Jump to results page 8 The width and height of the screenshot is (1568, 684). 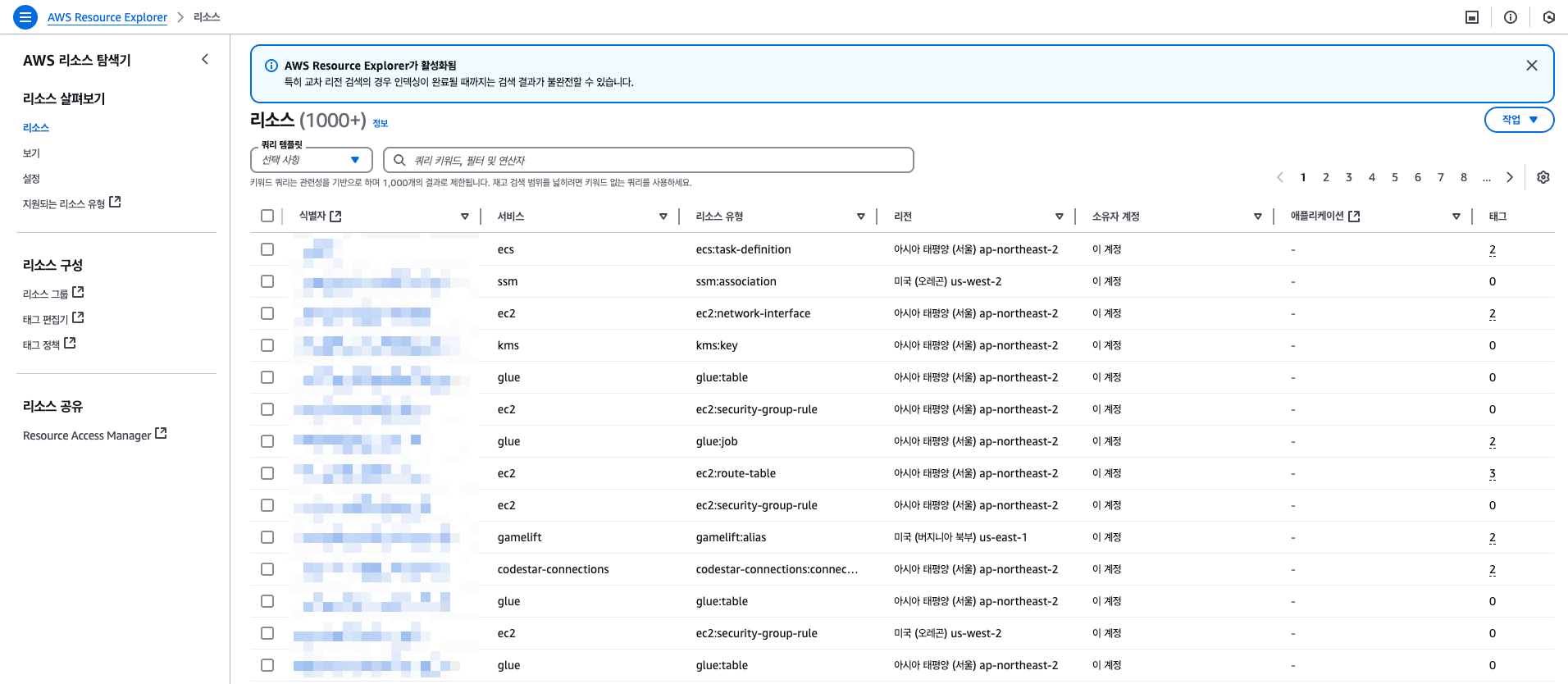coord(1464,177)
